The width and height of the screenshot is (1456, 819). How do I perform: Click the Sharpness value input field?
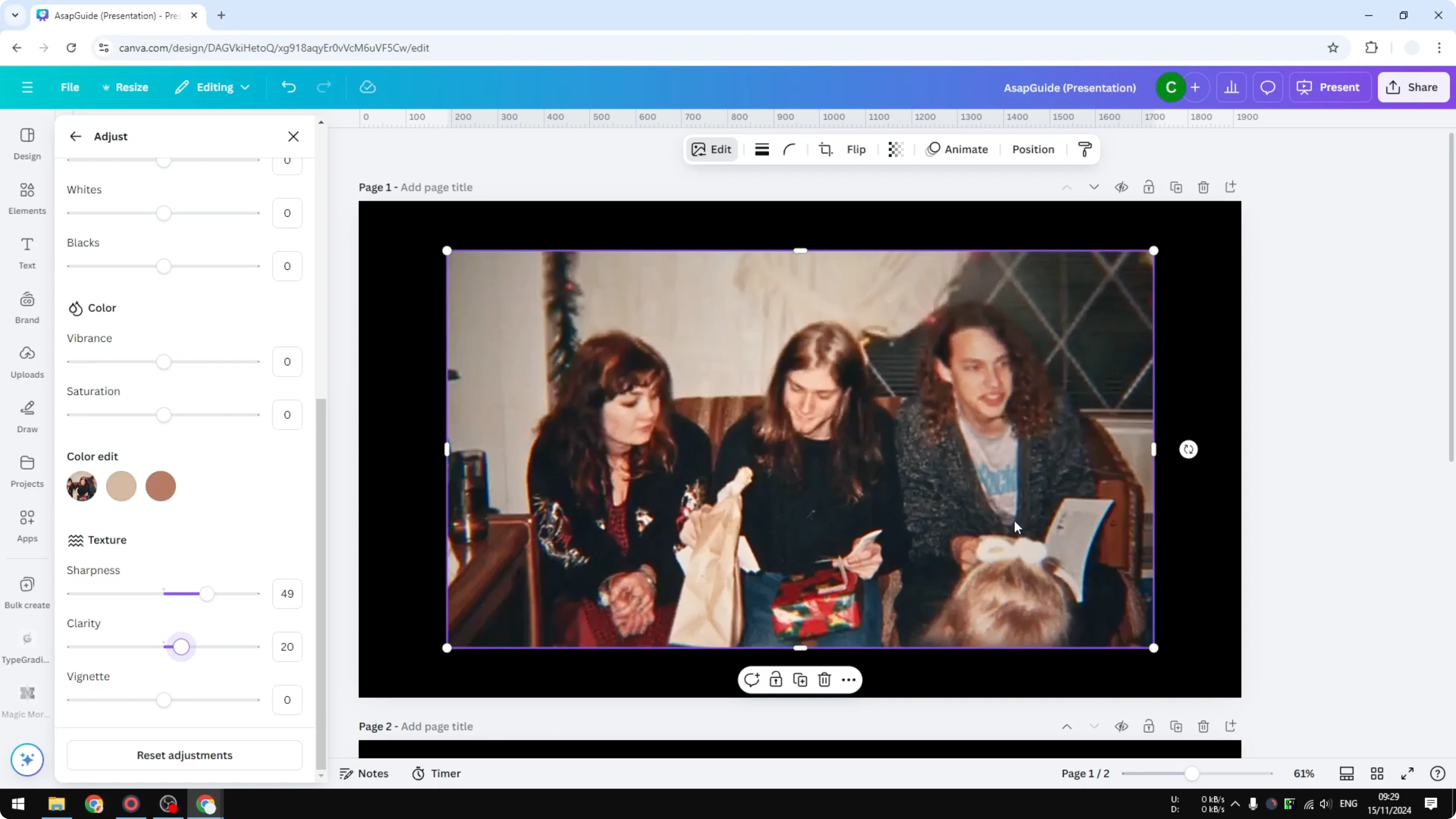286,593
